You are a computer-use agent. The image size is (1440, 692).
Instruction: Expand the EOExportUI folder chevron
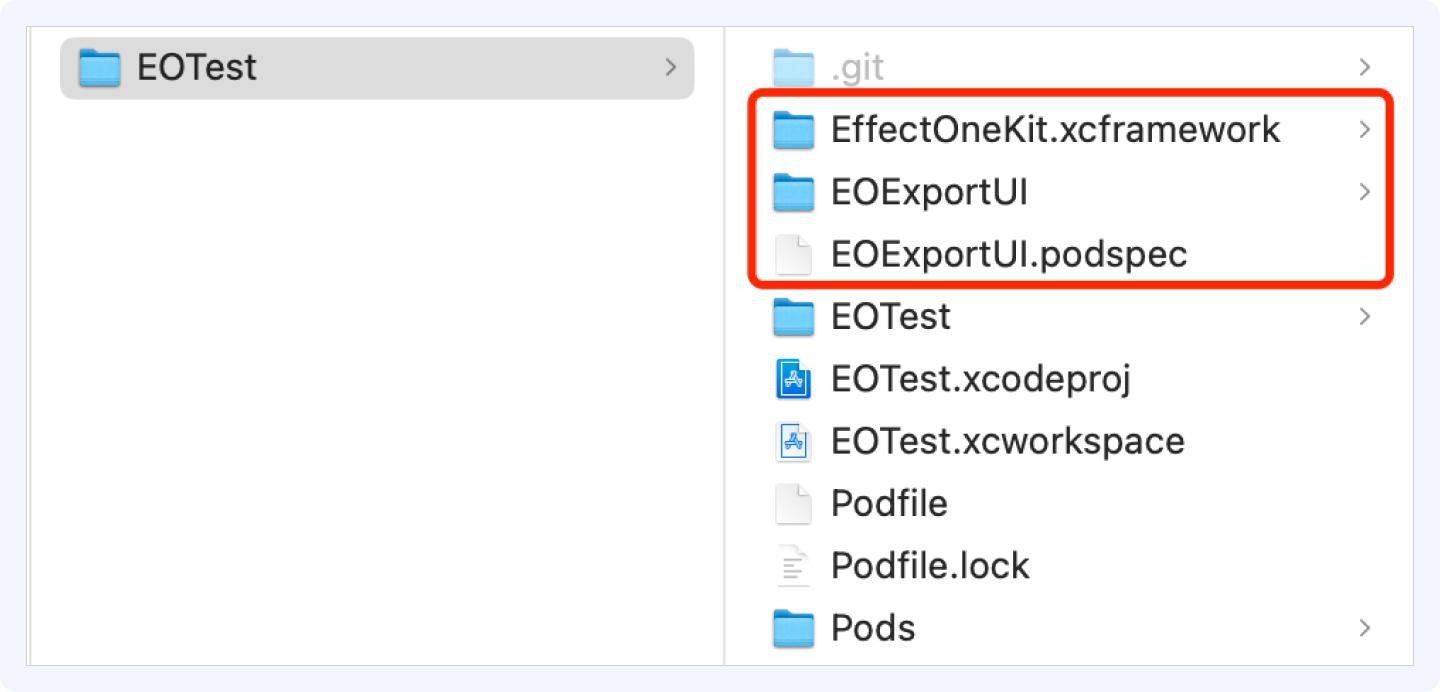[1364, 192]
